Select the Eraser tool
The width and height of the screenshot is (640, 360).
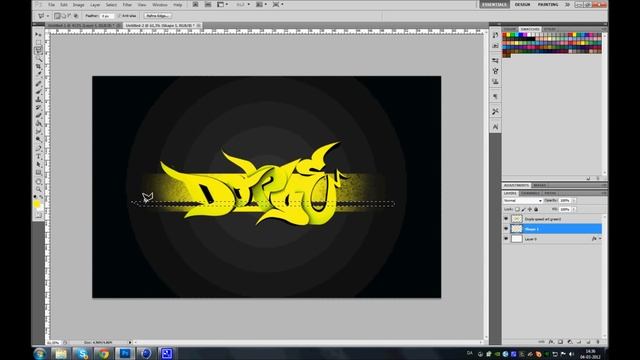click(38, 116)
